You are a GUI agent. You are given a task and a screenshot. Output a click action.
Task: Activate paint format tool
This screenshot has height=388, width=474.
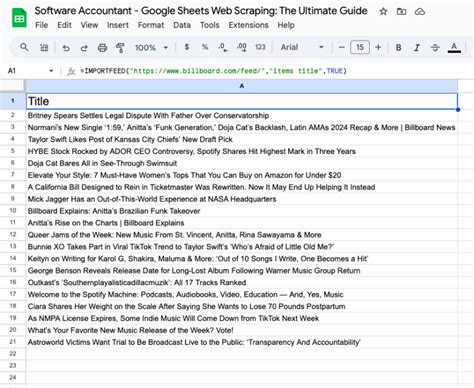(120, 48)
